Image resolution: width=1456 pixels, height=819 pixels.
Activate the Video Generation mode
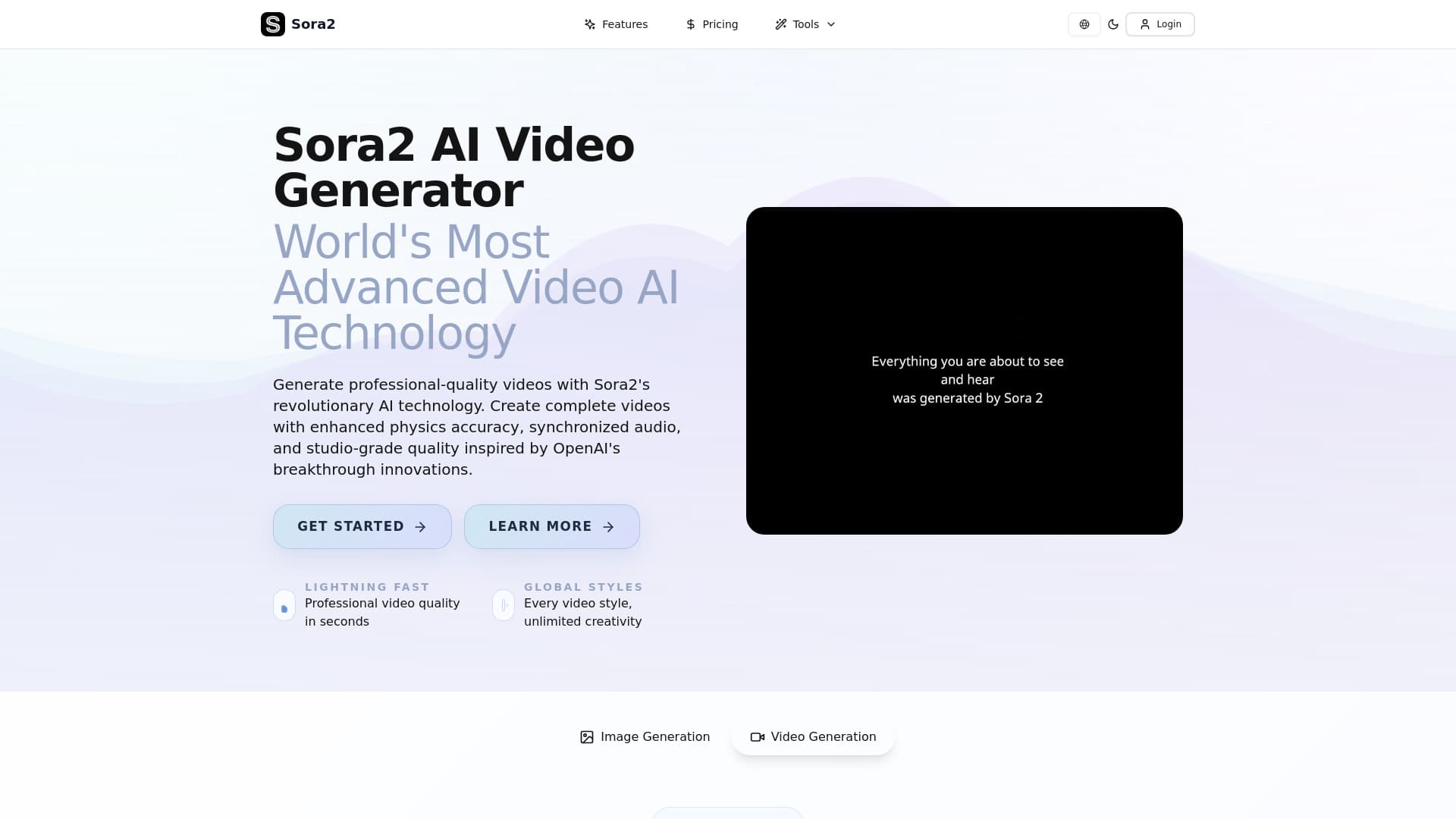[x=813, y=736]
